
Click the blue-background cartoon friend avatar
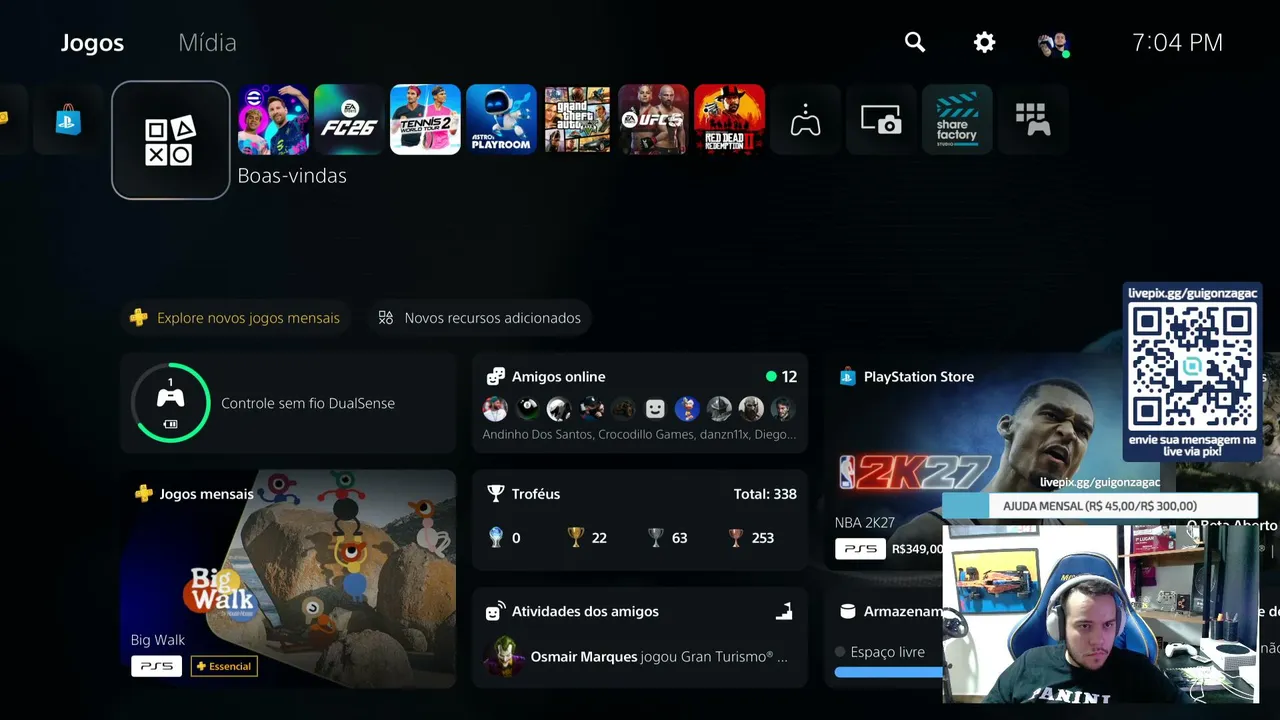[x=687, y=408]
